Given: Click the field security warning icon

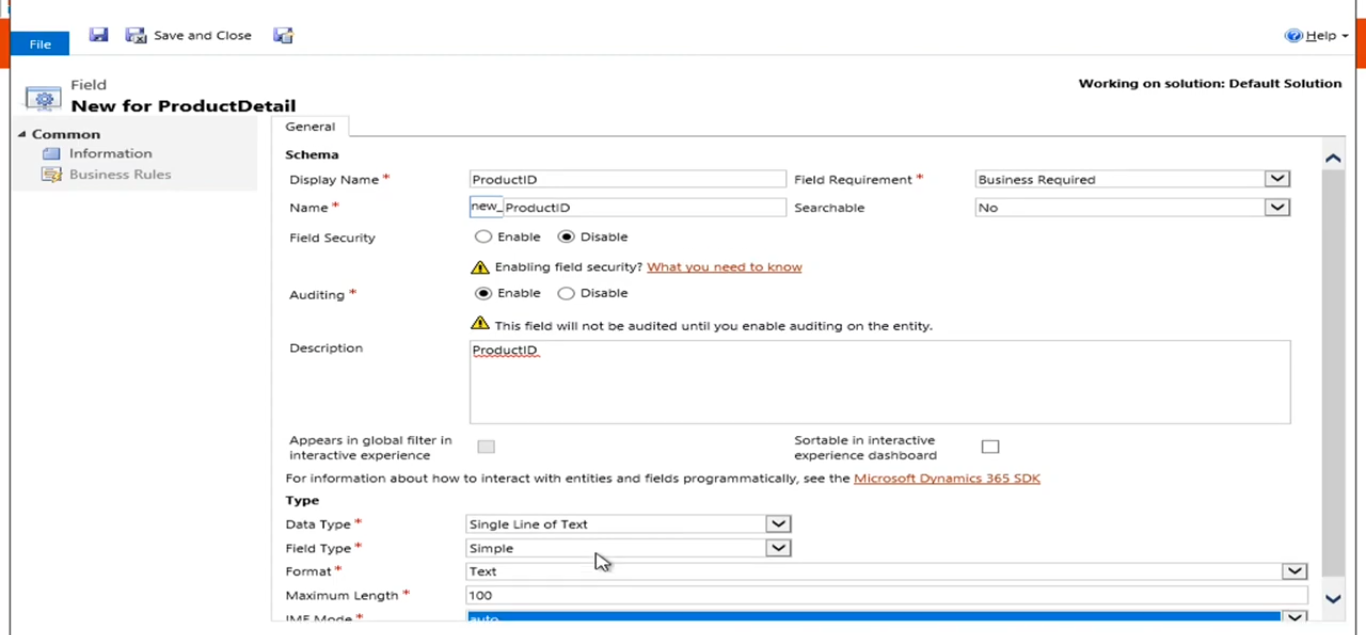Looking at the screenshot, I should click(x=480, y=267).
